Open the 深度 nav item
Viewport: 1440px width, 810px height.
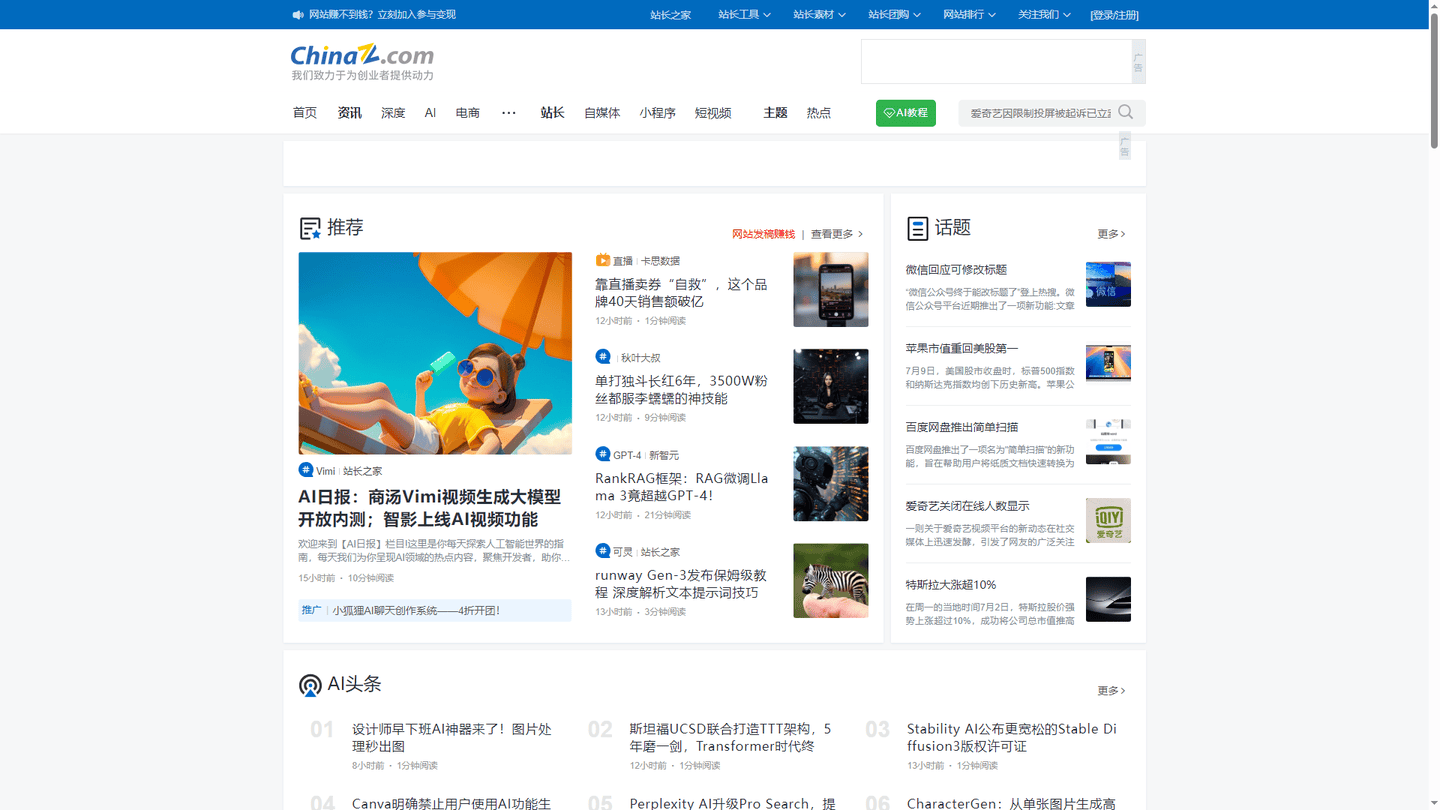[393, 113]
